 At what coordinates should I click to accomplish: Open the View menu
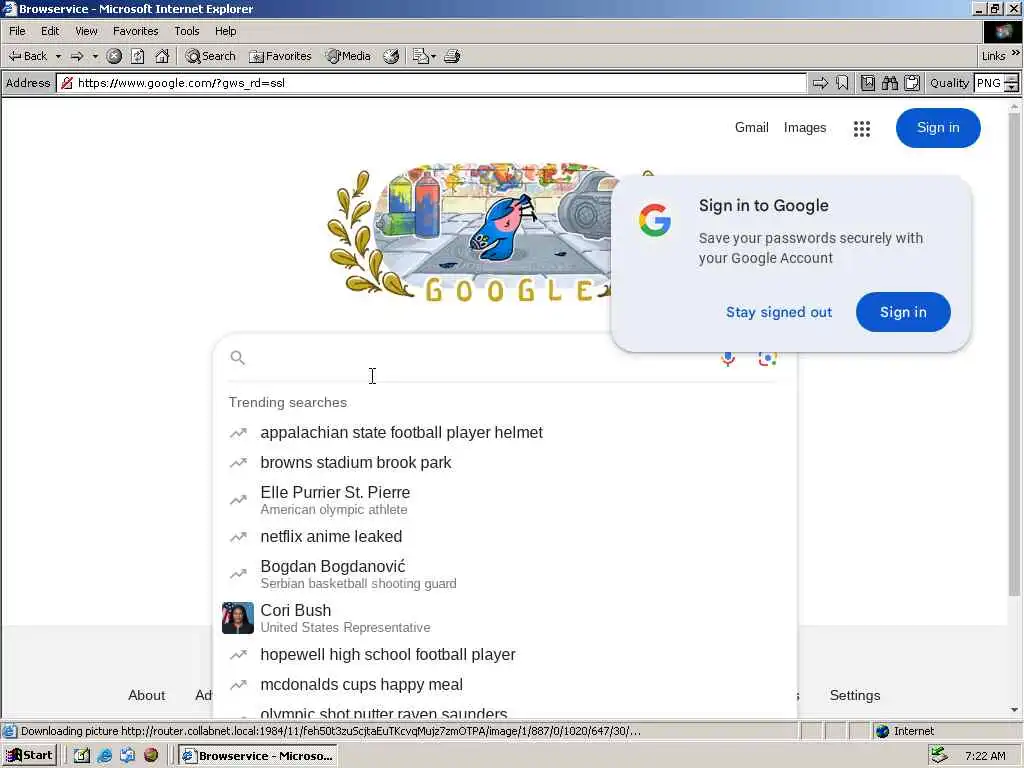pos(86,31)
